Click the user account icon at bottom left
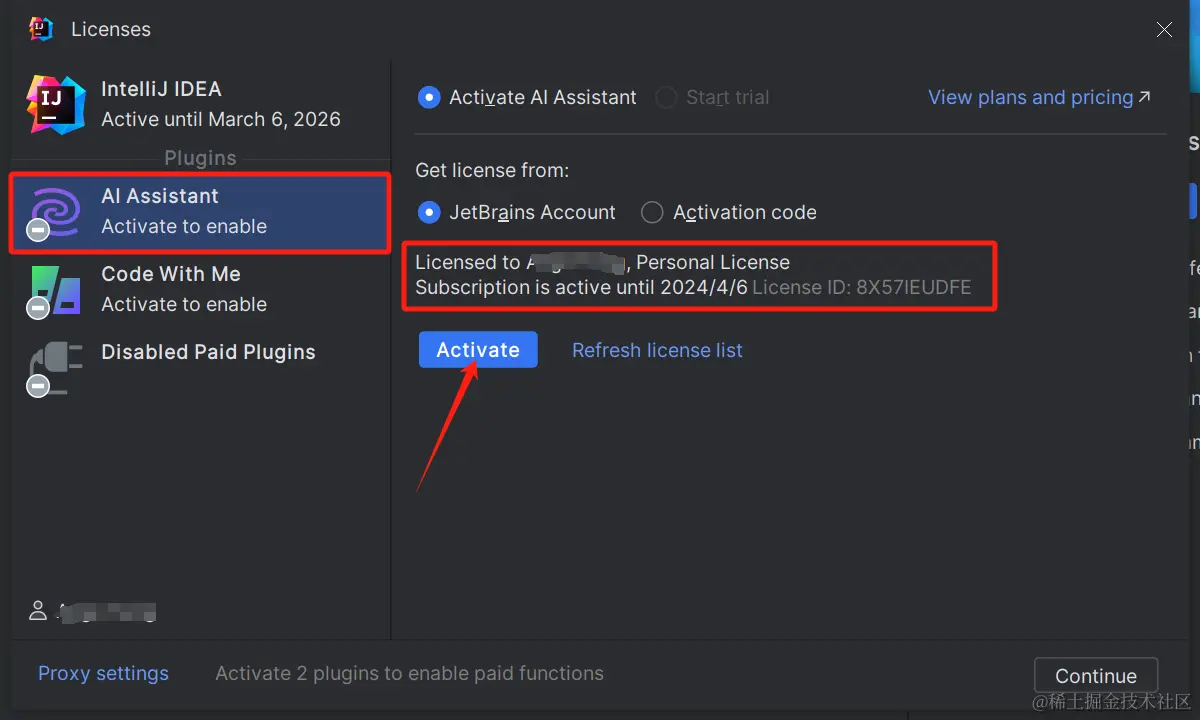 (x=38, y=610)
